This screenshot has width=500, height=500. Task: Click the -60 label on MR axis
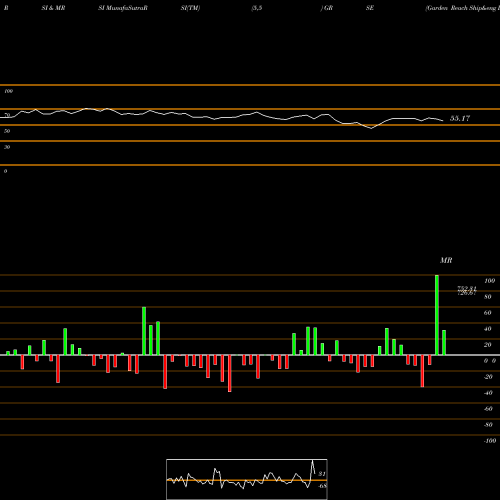[488, 409]
